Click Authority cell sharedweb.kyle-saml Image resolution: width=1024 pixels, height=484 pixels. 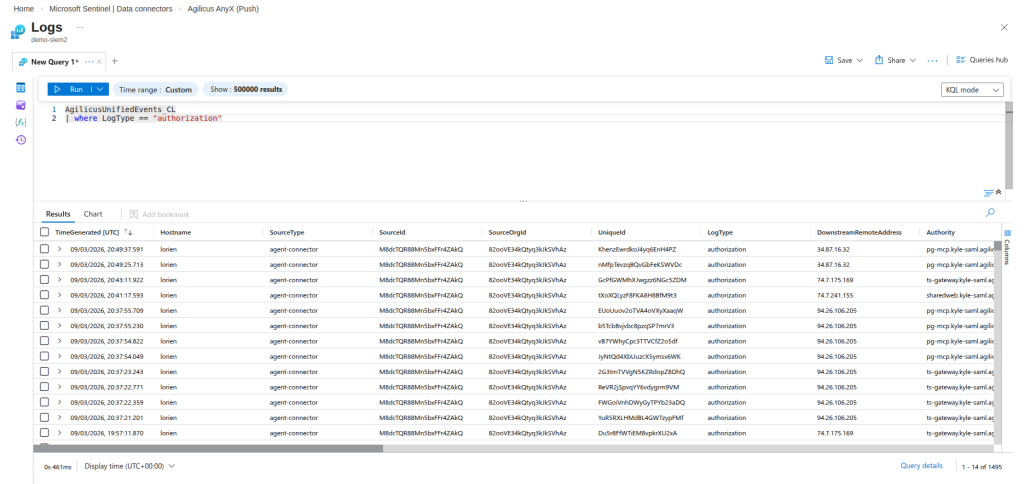960,295
